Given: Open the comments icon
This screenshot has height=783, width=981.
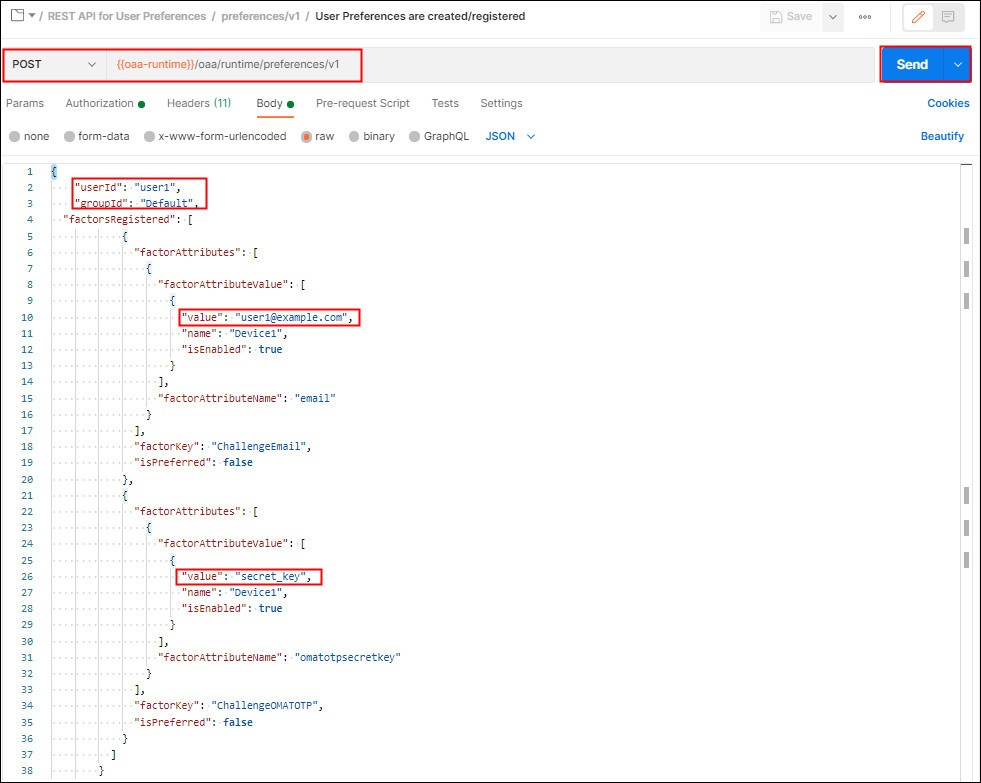Looking at the screenshot, I should tap(948, 17).
